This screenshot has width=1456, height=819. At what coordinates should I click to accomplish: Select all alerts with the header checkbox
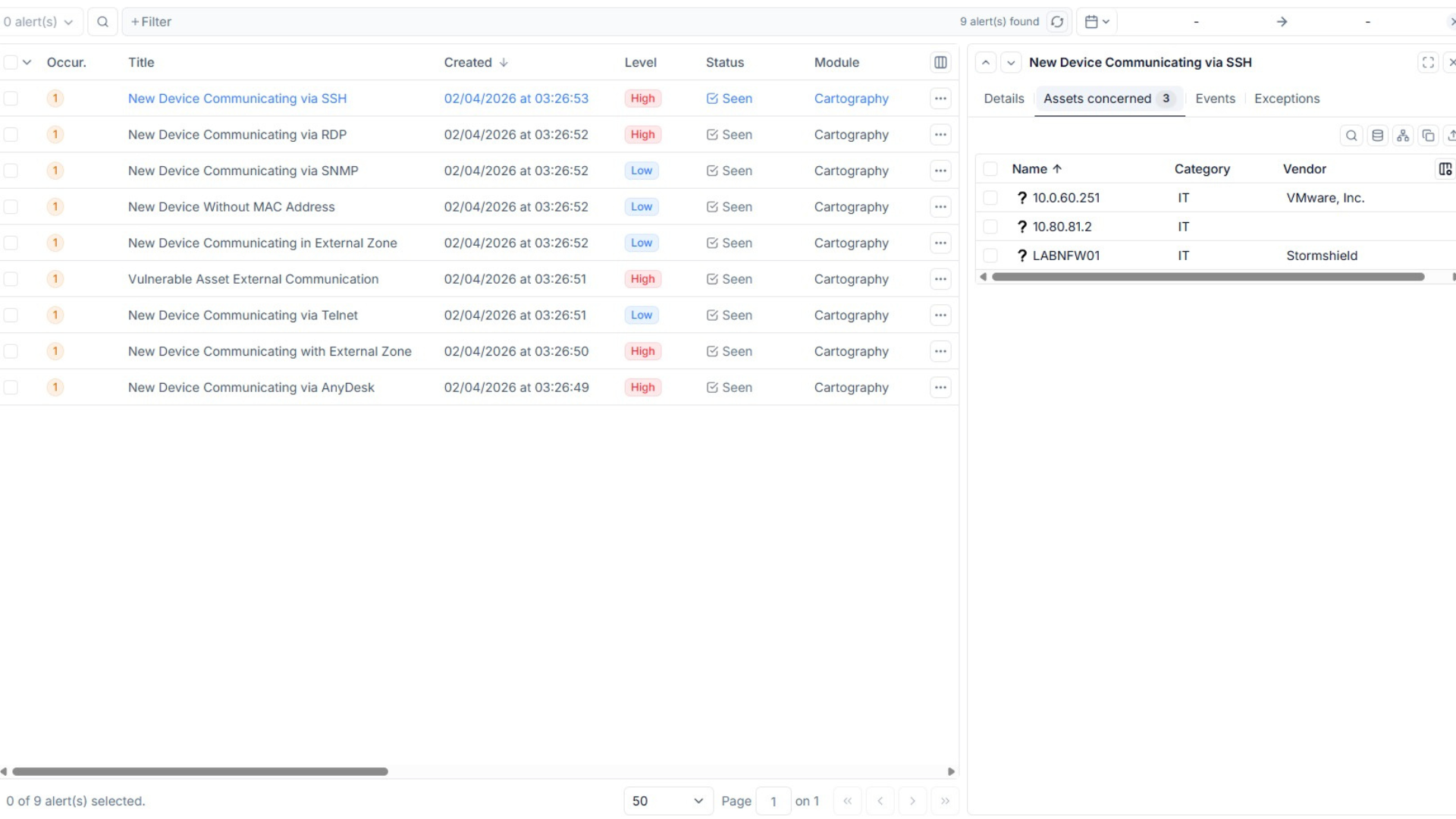11,61
